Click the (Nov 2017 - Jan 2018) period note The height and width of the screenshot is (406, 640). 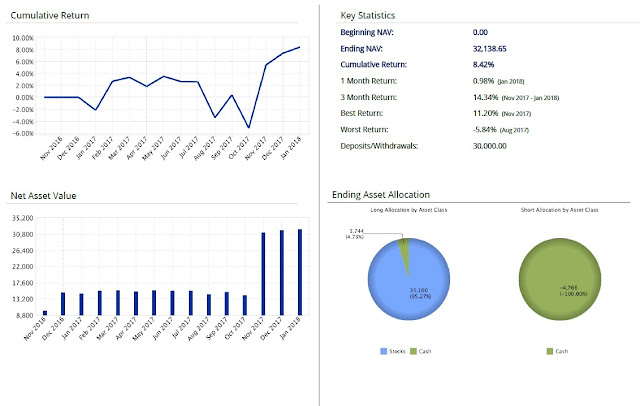pyautogui.click(x=530, y=98)
